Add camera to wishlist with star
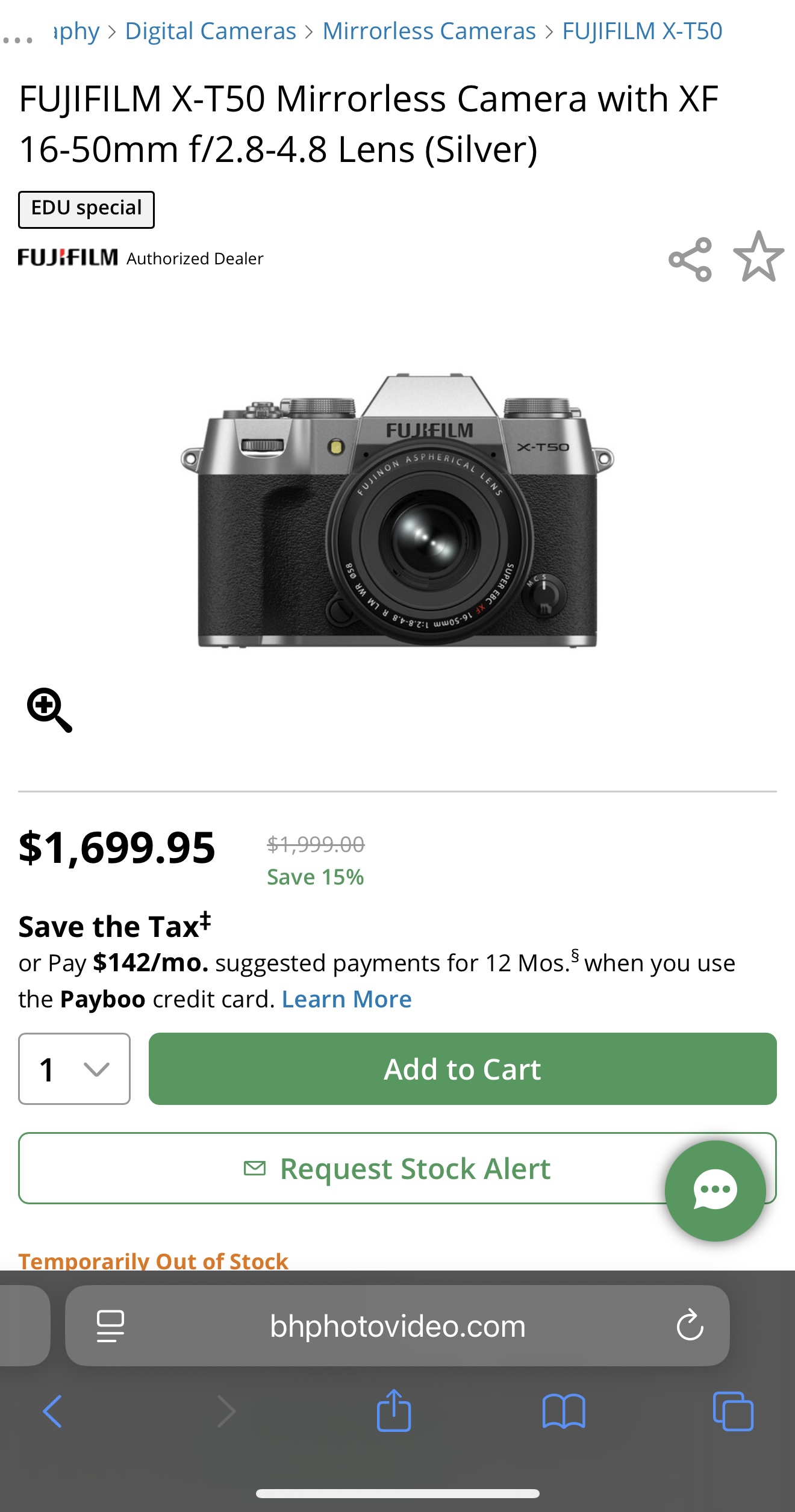This screenshot has width=795, height=1512. point(758,257)
